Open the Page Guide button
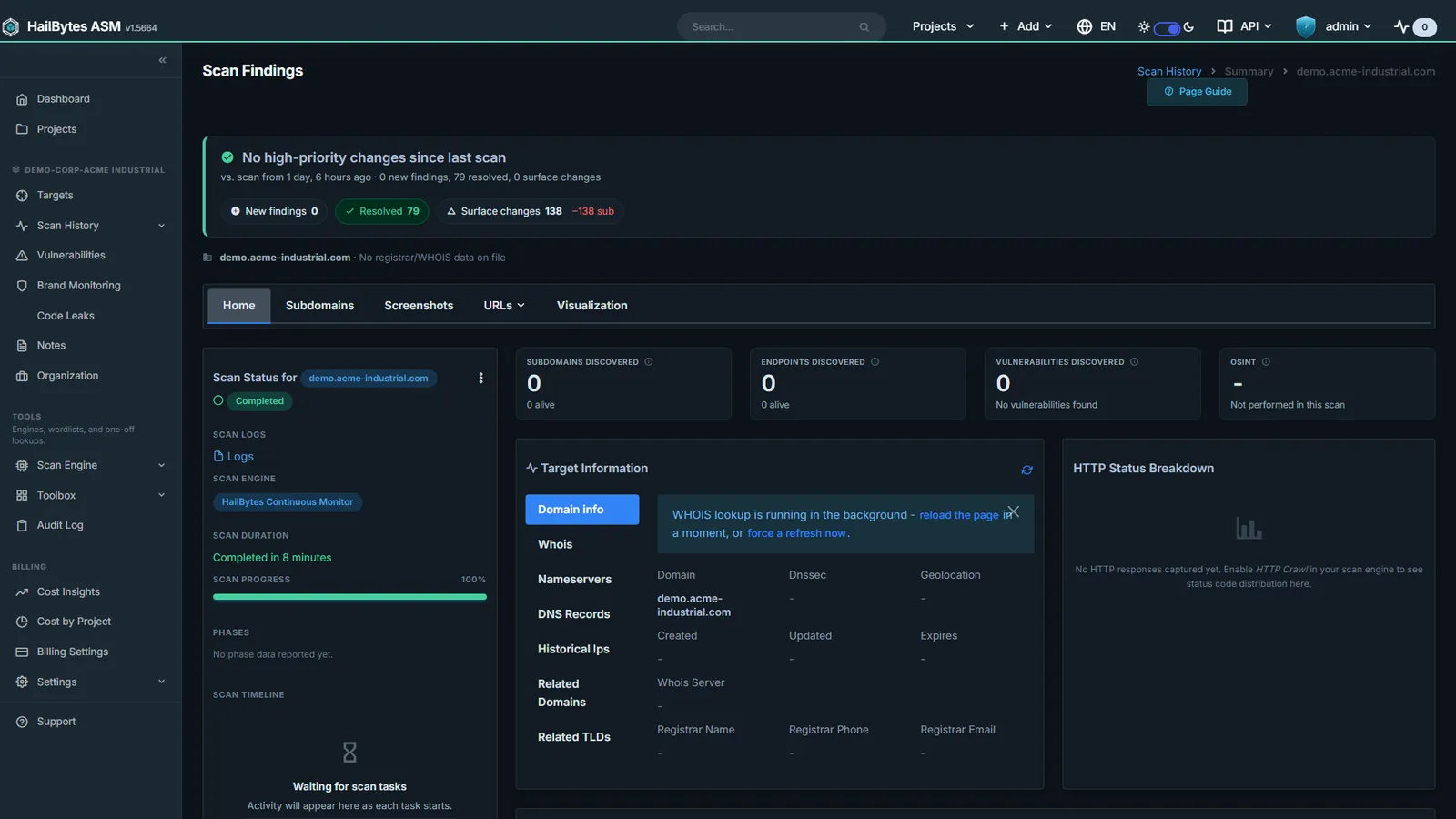1456x819 pixels. (1197, 92)
